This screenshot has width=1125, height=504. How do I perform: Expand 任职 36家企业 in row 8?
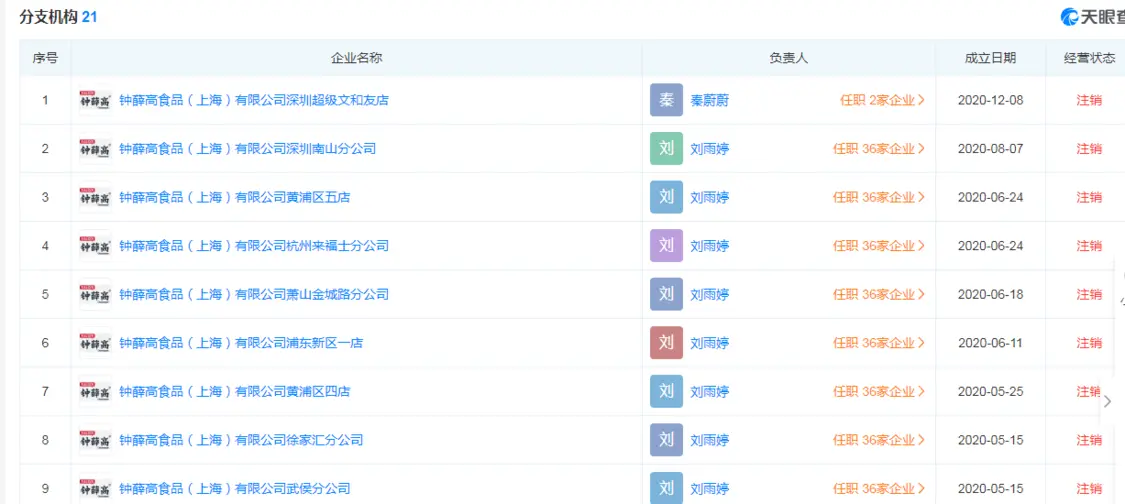(x=879, y=440)
